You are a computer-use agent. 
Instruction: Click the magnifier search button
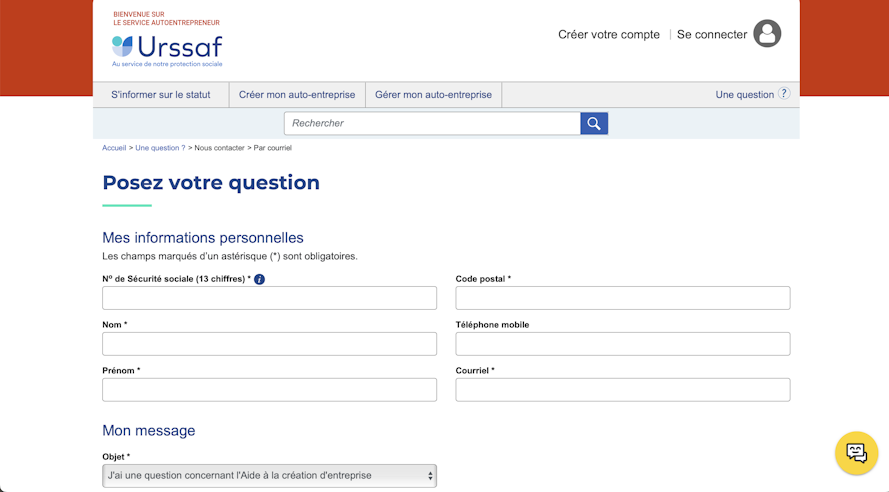coord(594,123)
